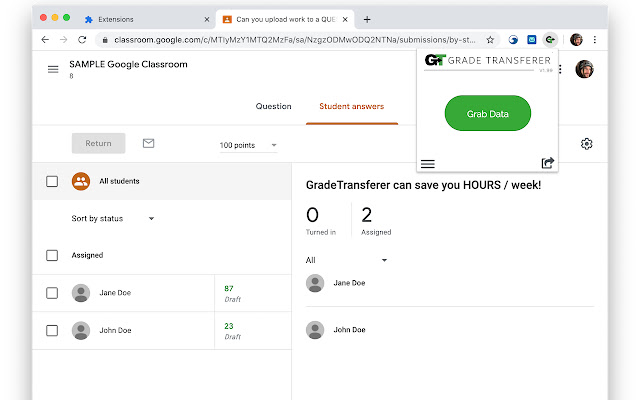Open the settings gear icon
Image resolution: width=640 pixels, height=400 pixels.
(x=587, y=144)
